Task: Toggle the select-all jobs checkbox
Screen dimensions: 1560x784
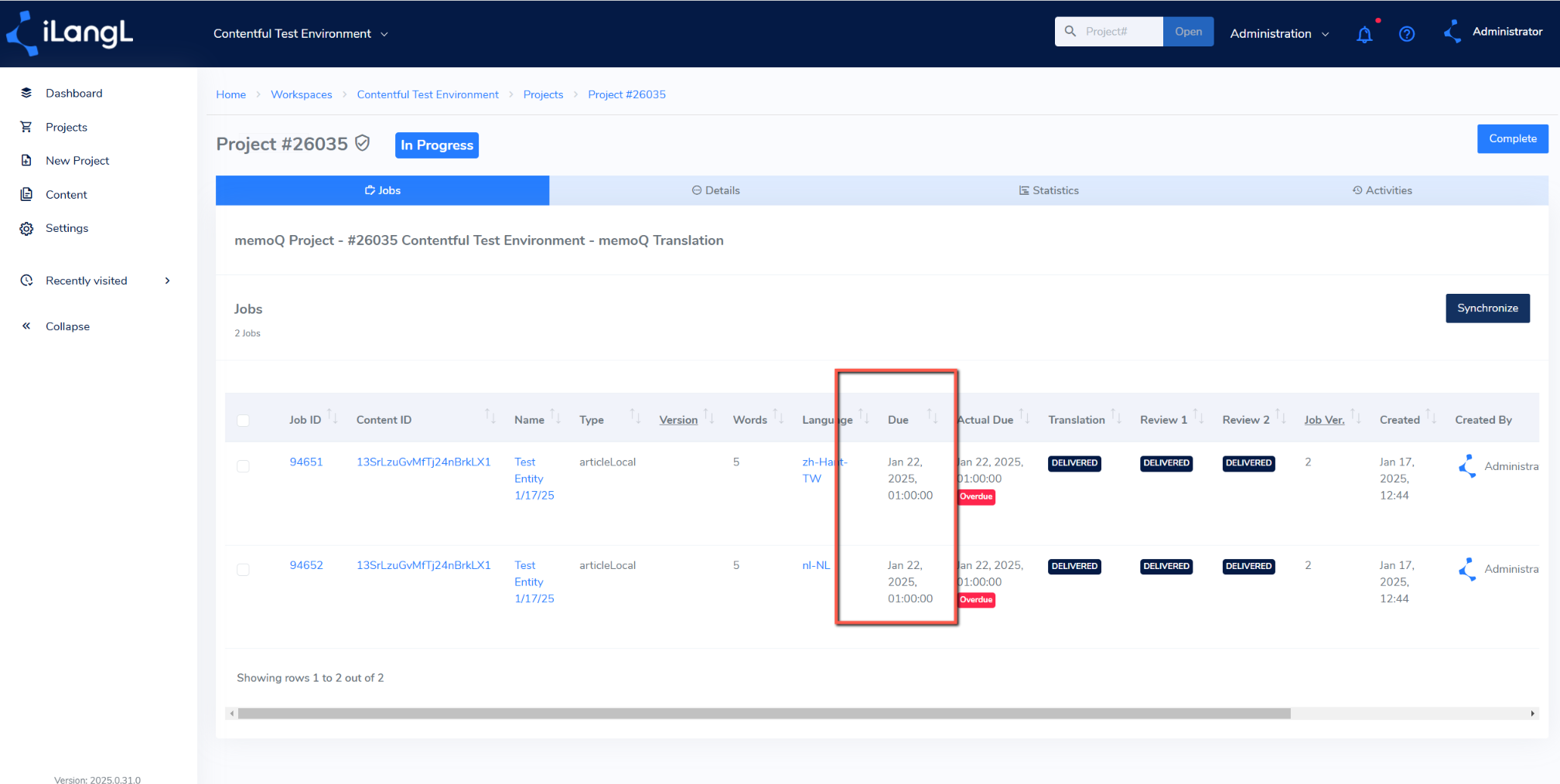Action: (243, 420)
